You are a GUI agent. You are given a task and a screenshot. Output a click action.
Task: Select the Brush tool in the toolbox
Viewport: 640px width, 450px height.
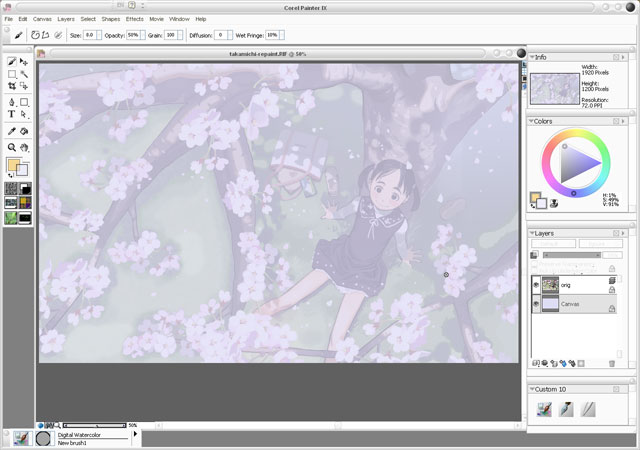[x=11, y=62]
